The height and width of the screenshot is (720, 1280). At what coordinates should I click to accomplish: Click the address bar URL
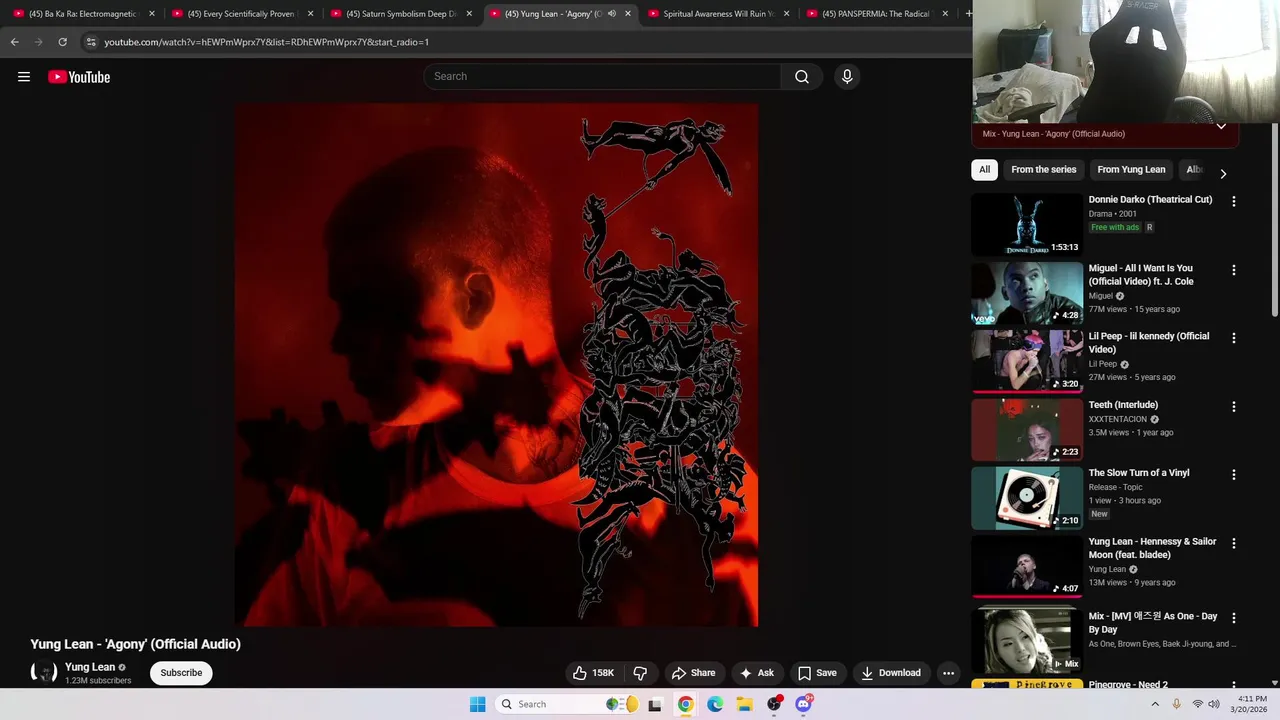(266, 42)
